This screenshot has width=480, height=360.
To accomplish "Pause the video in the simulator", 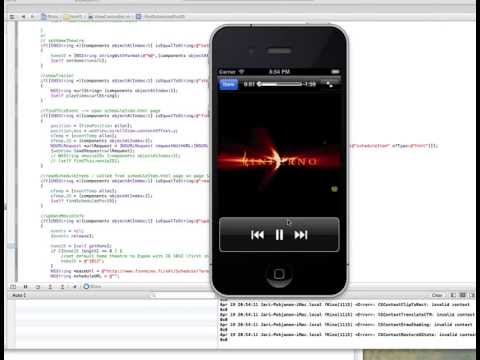I will [279, 235].
